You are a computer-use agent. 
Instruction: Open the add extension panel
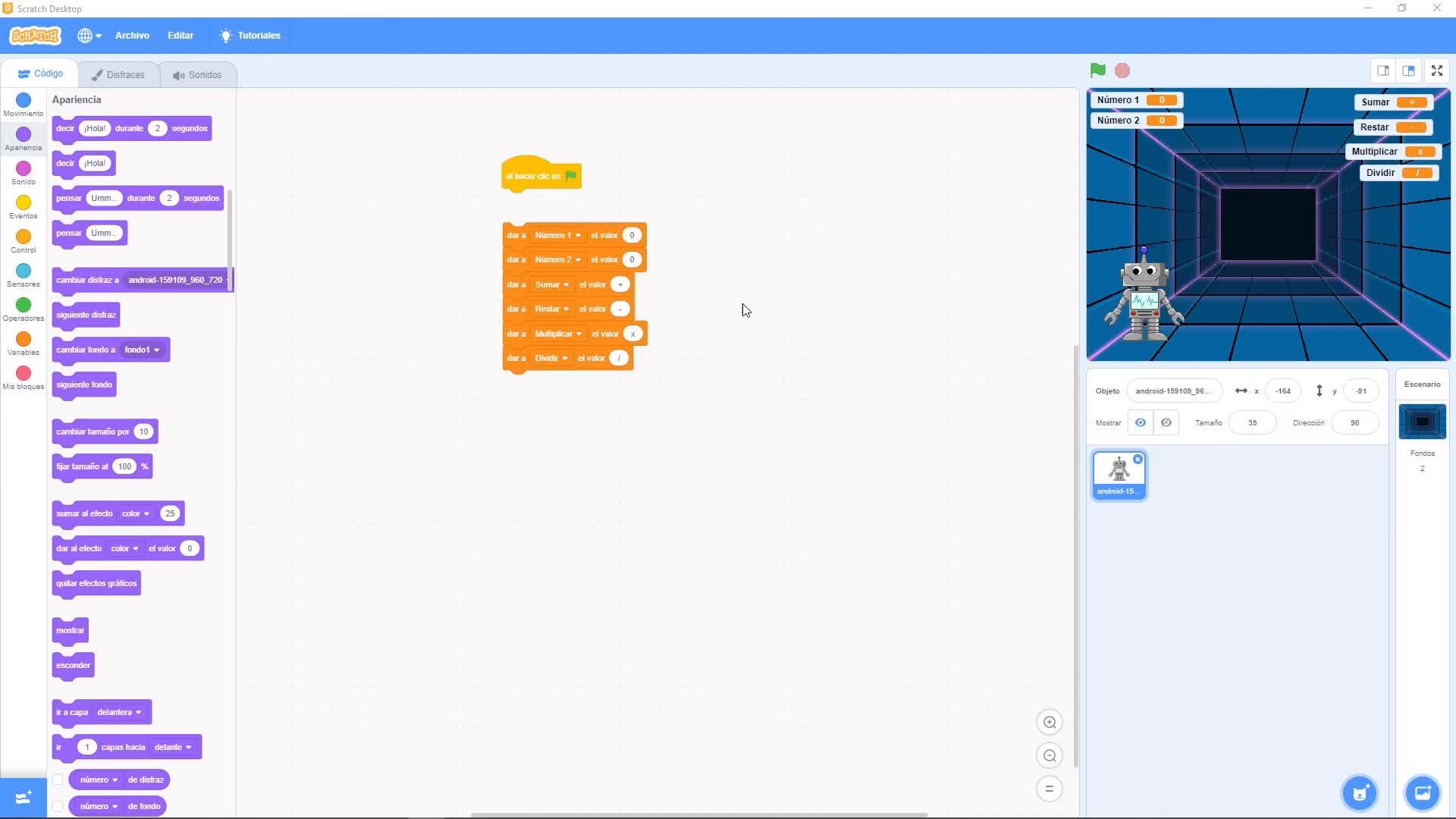pos(22,797)
